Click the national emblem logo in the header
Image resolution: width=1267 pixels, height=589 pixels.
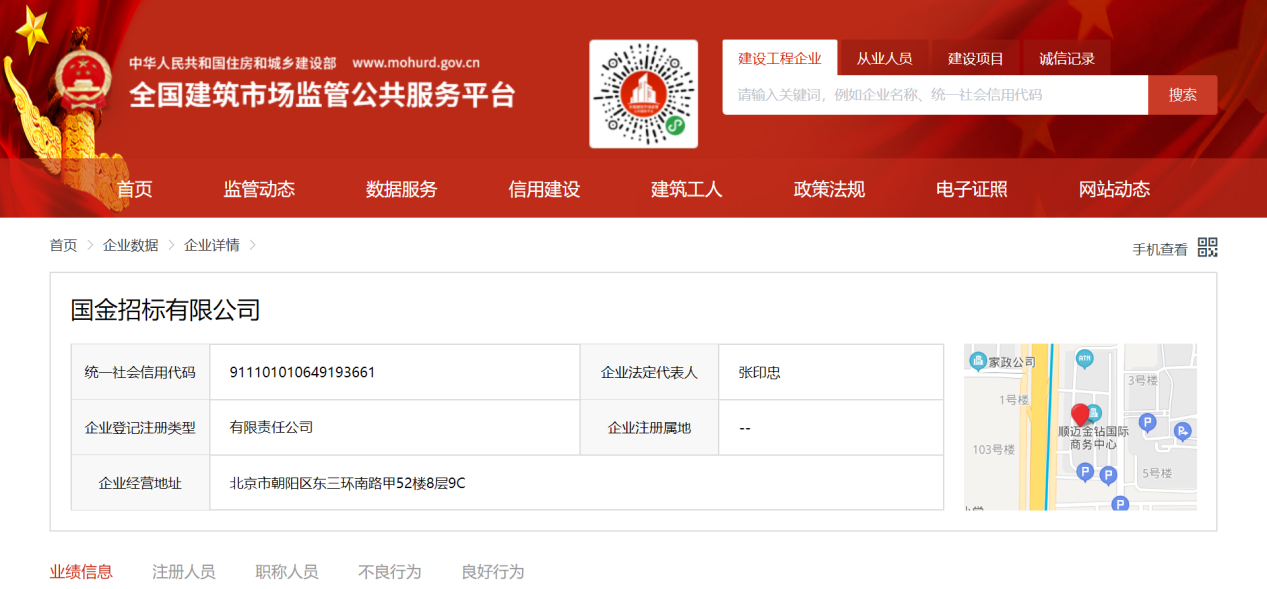tap(85, 80)
